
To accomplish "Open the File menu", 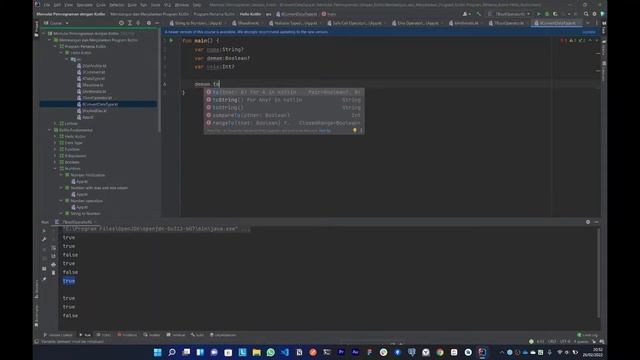I will pos(47,5).
